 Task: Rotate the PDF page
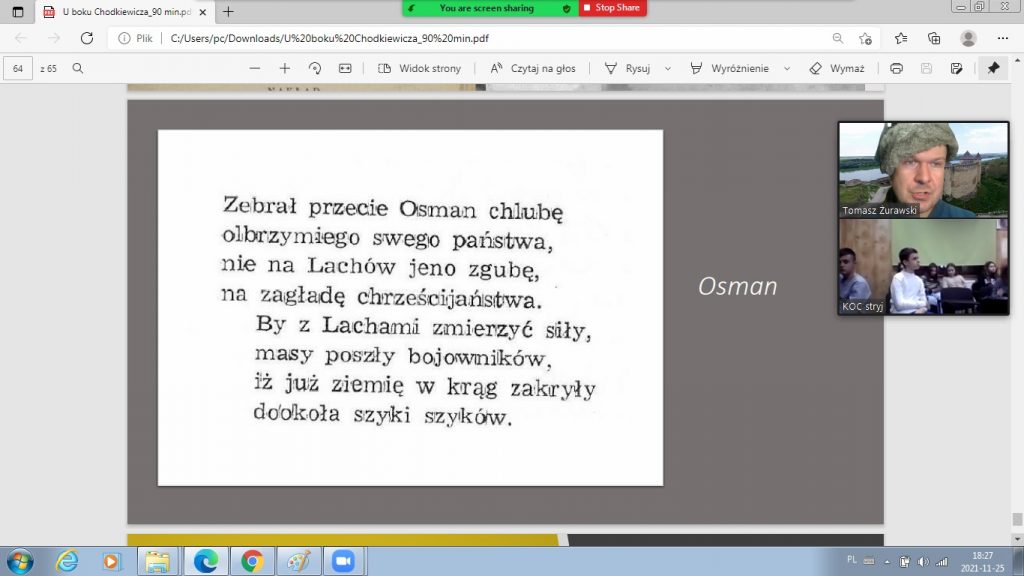(x=315, y=69)
